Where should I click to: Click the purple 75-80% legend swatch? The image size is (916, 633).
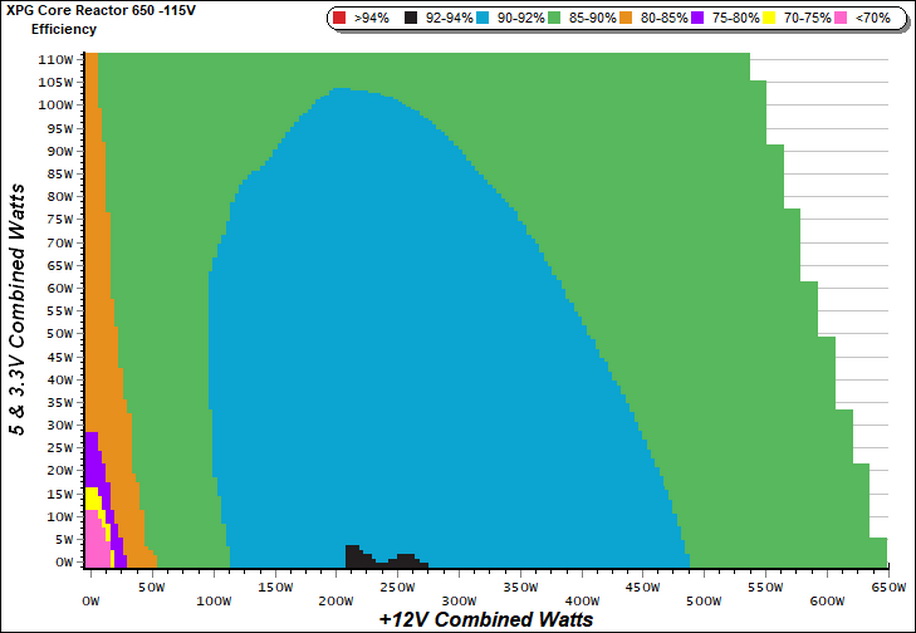pos(698,18)
